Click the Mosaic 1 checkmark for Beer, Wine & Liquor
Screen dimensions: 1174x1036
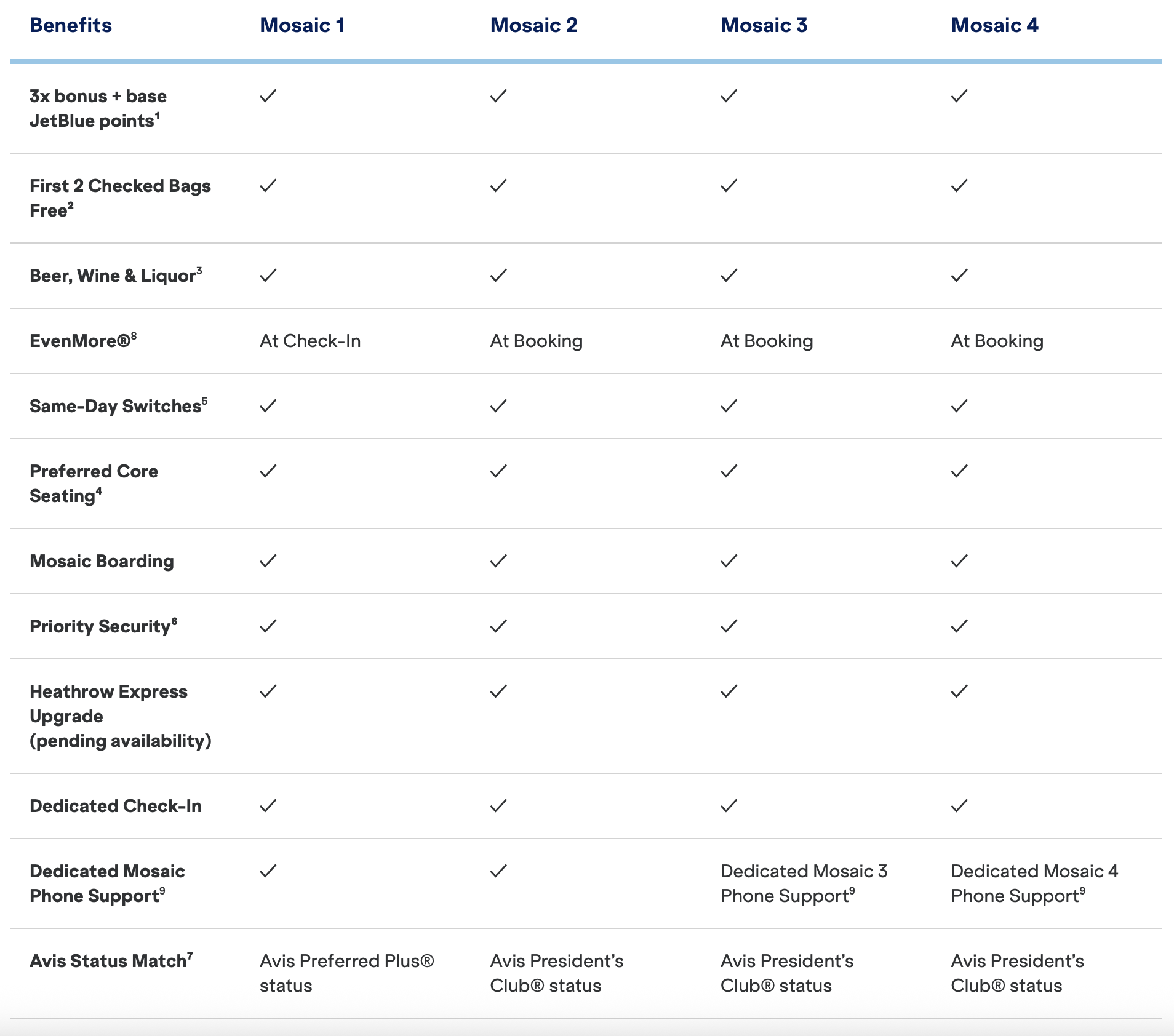(268, 276)
